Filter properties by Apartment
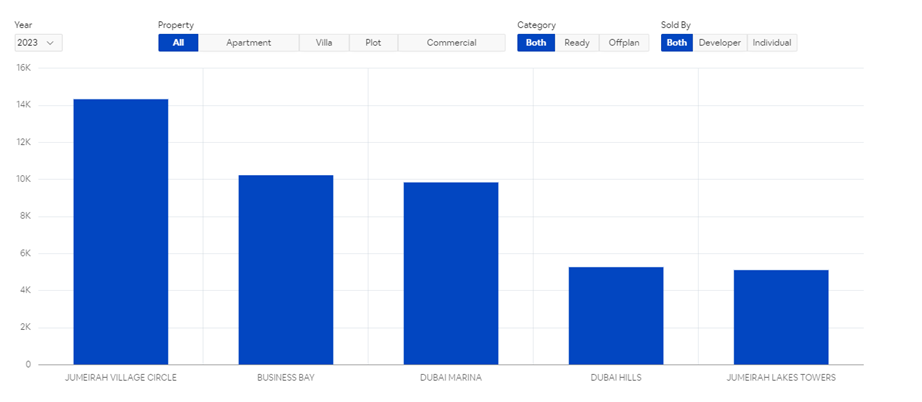 point(249,43)
